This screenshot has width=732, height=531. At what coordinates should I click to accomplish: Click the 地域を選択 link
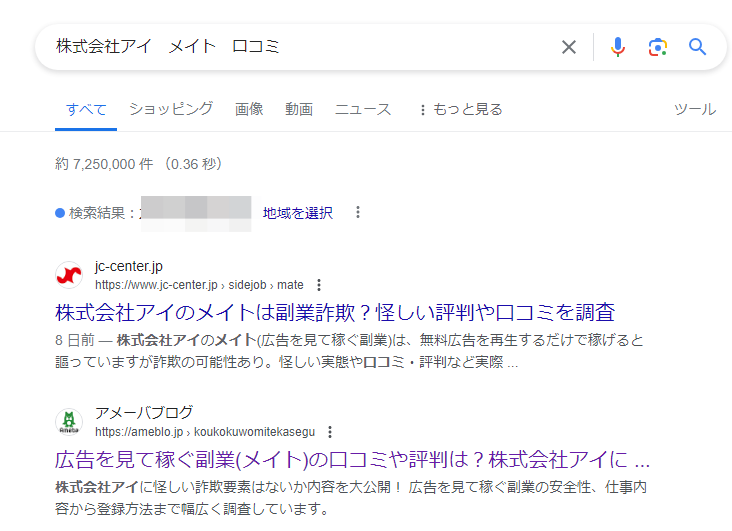[x=297, y=213]
